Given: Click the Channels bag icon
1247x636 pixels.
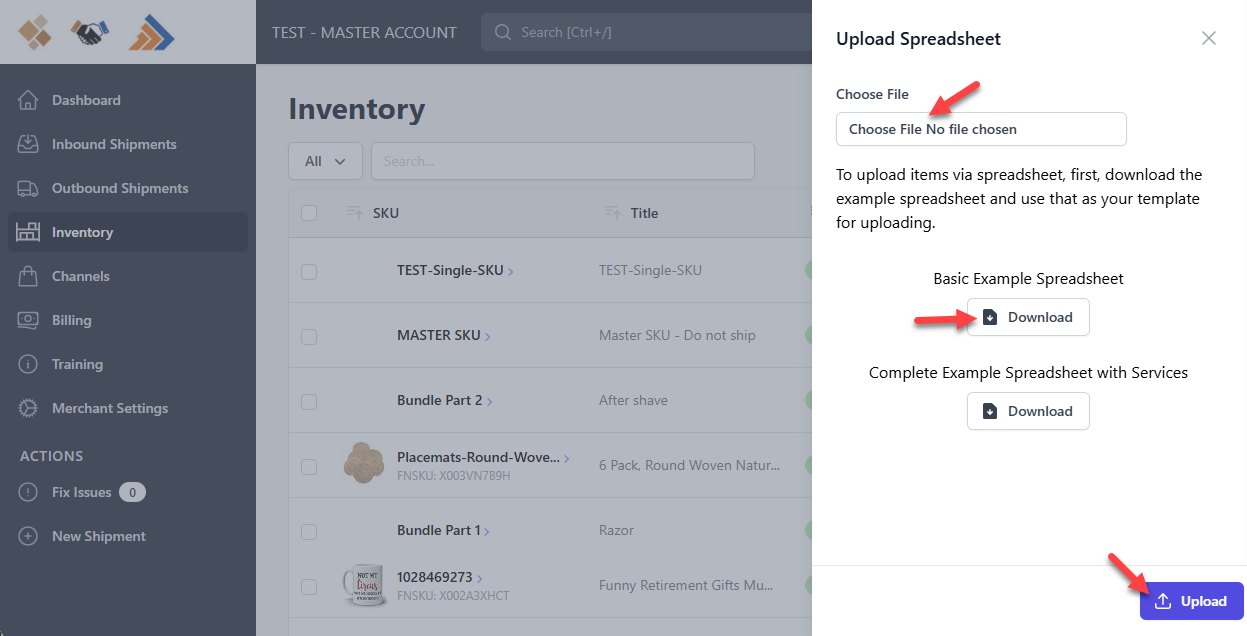Looking at the screenshot, I should [28, 276].
